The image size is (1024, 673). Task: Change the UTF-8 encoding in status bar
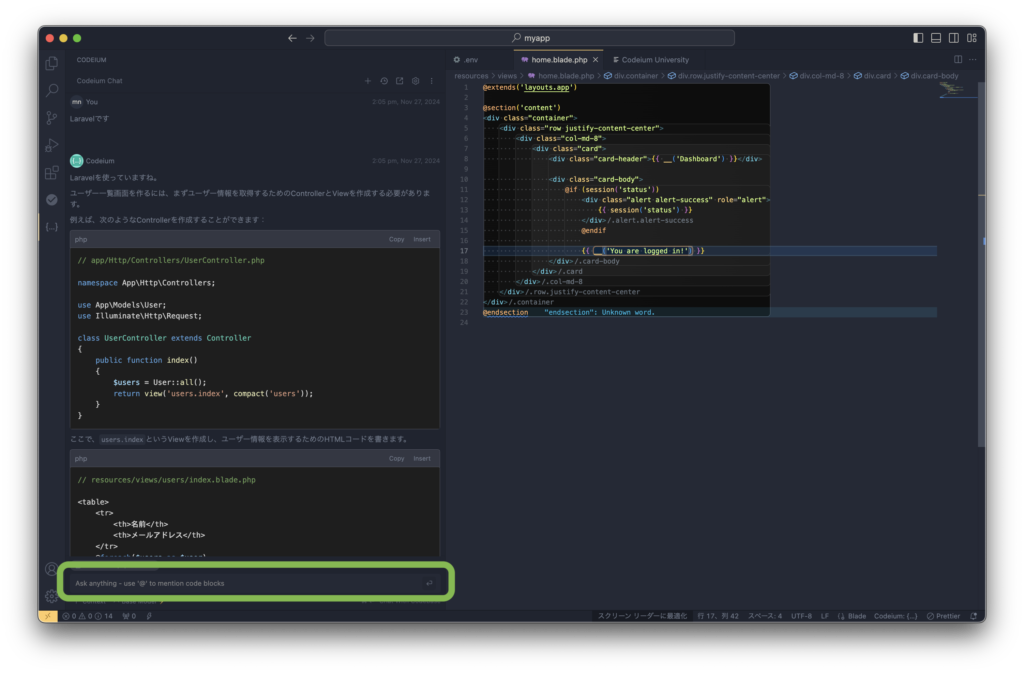pos(801,616)
